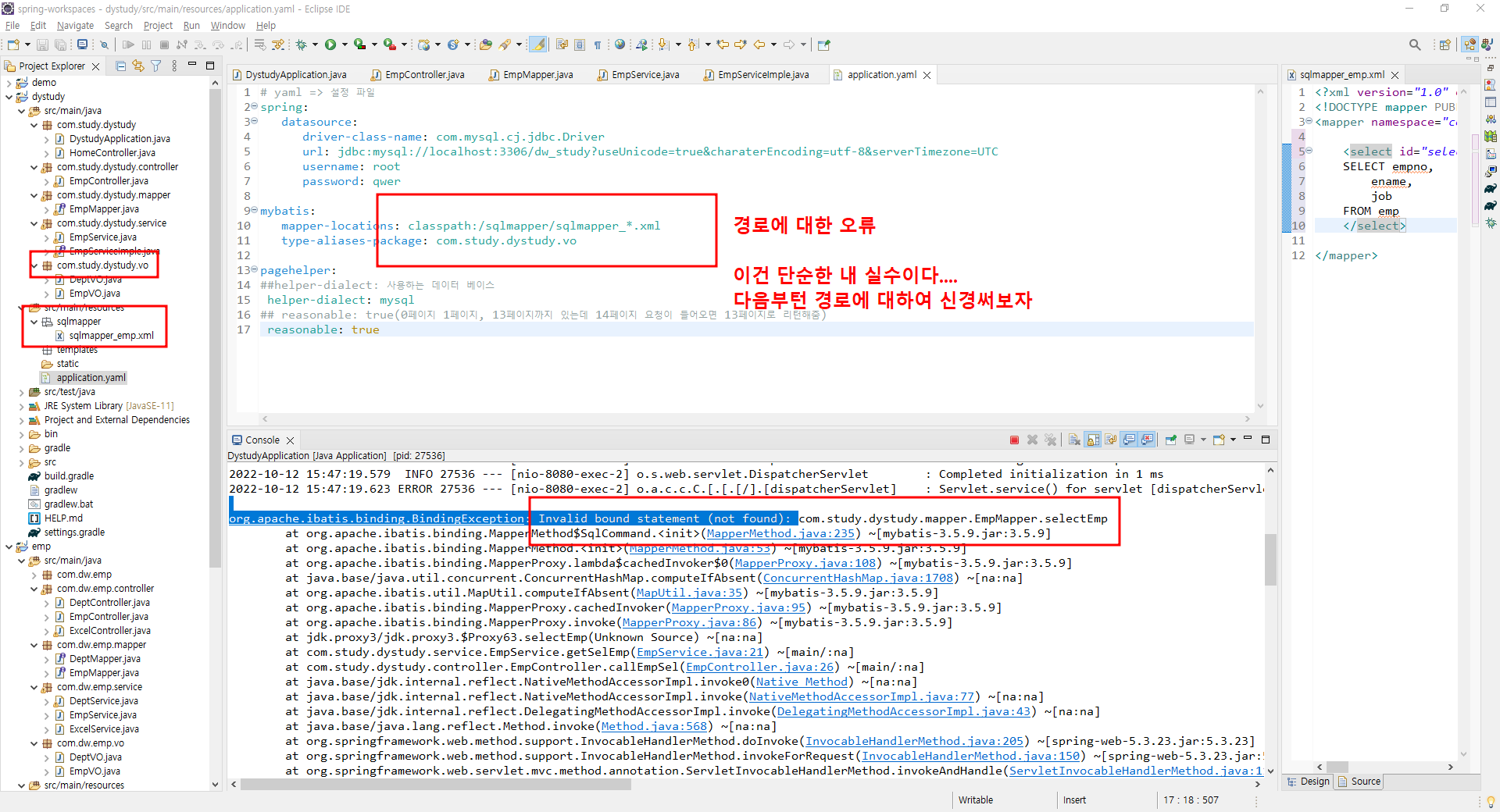Collapse the dystudy project node
1500x812 pixels.
point(9,97)
